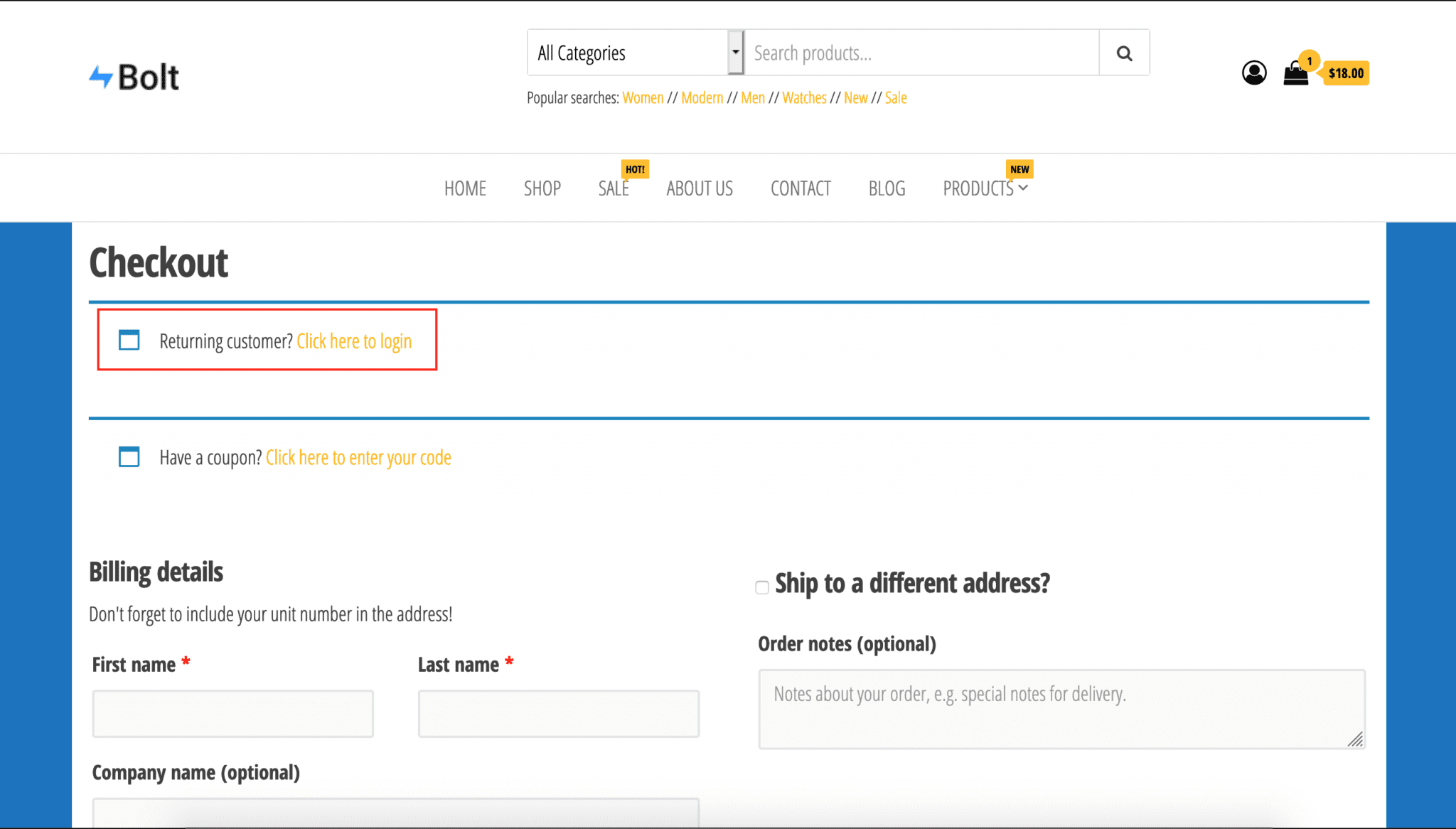Toggle the Ship to a different address checkbox
This screenshot has height=829, width=1456.
(x=762, y=587)
